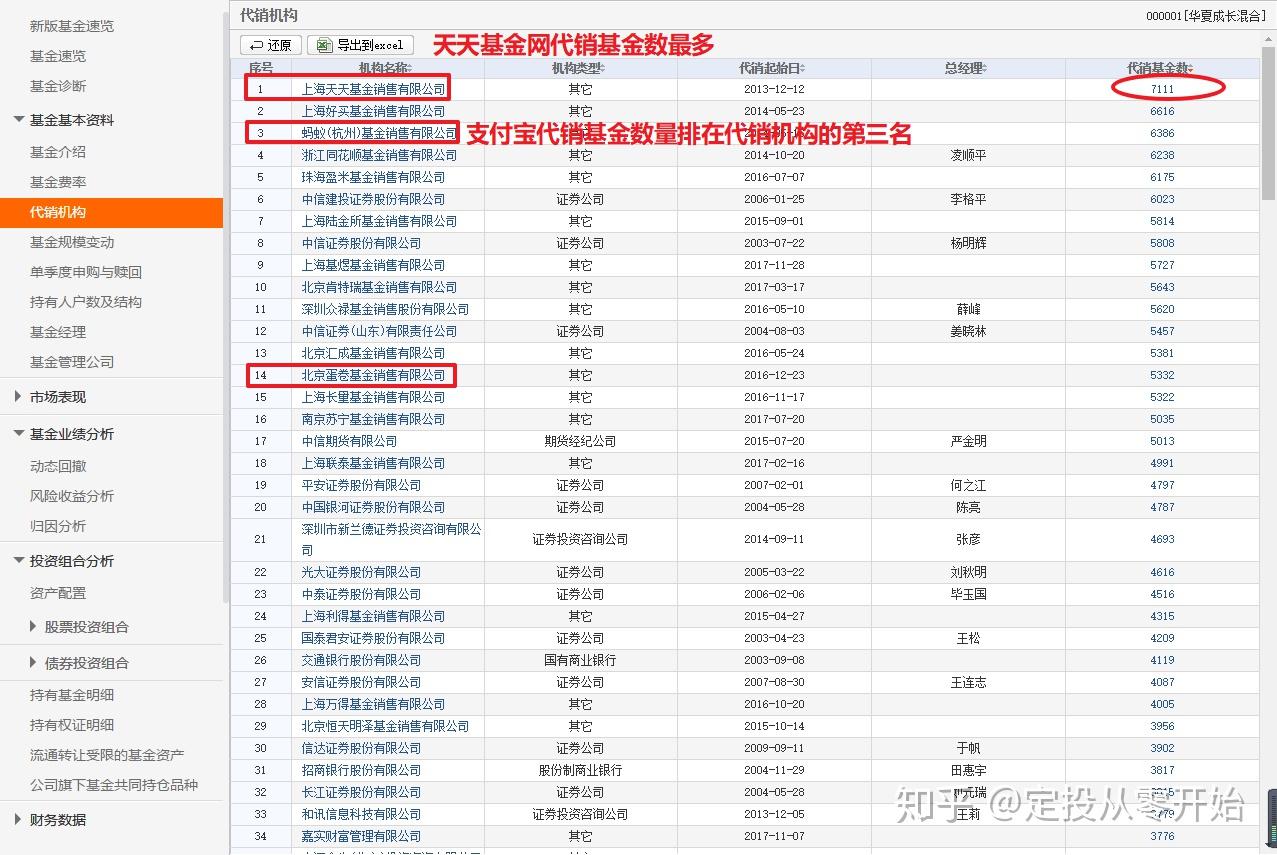
Task: Select the 蚂蚁(杭州)基金销售有限公司 row name
Action: 379,133
